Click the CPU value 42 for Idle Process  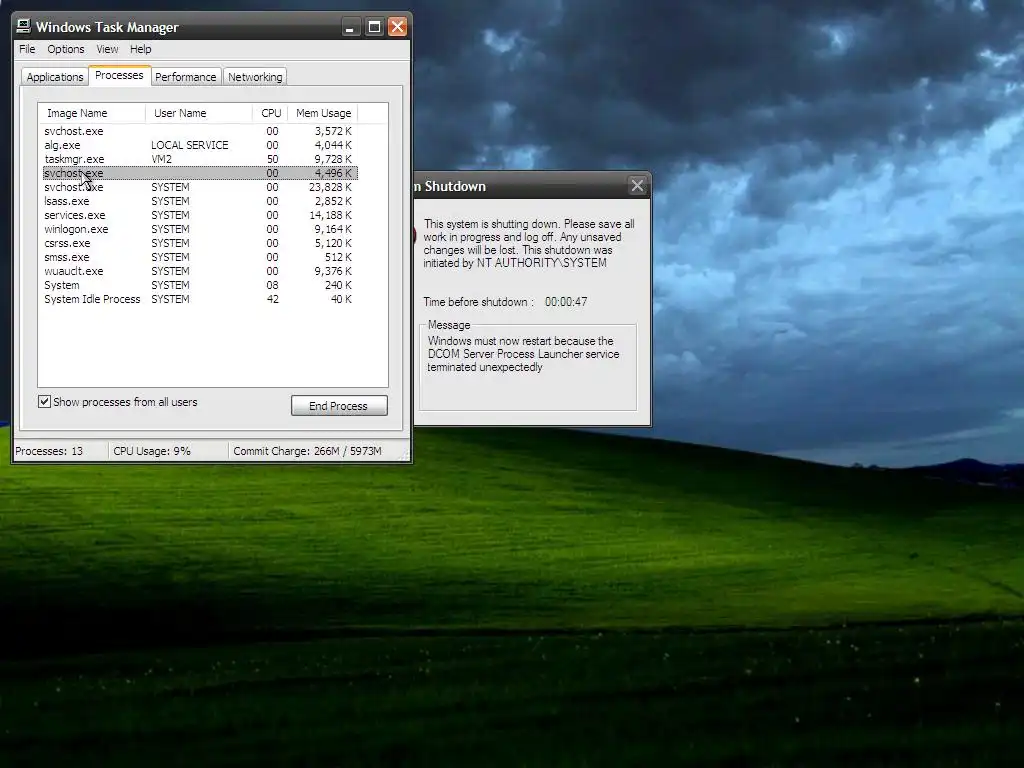(272, 299)
